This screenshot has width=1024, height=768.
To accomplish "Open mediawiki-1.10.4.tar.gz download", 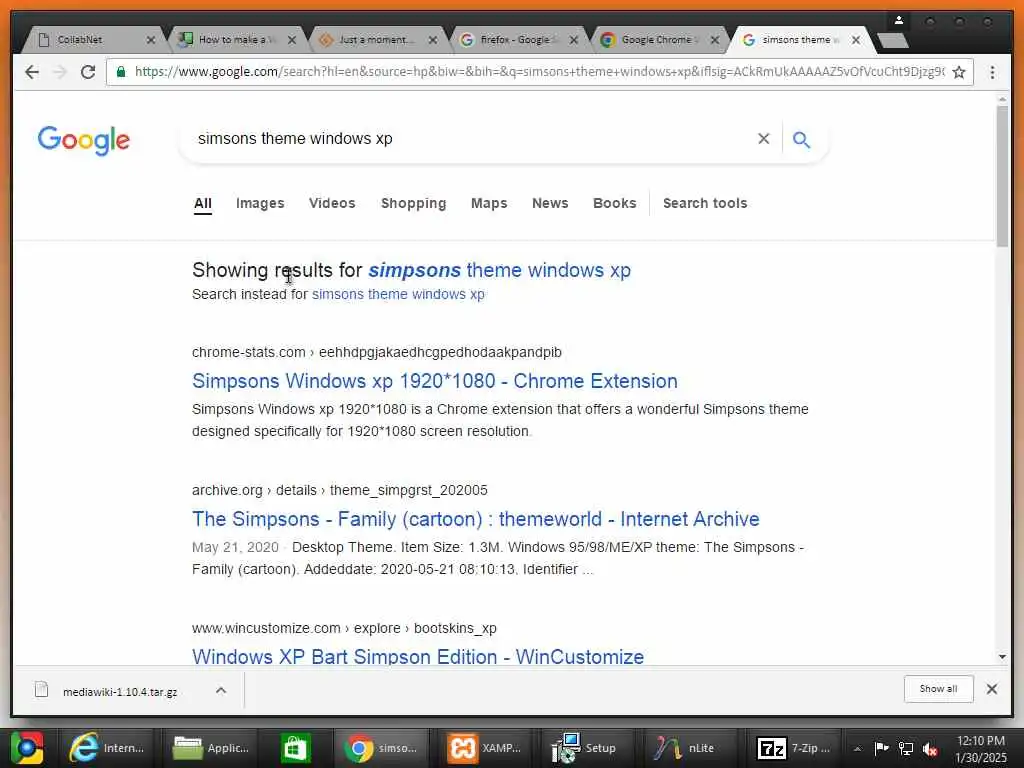I will point(120,692).
